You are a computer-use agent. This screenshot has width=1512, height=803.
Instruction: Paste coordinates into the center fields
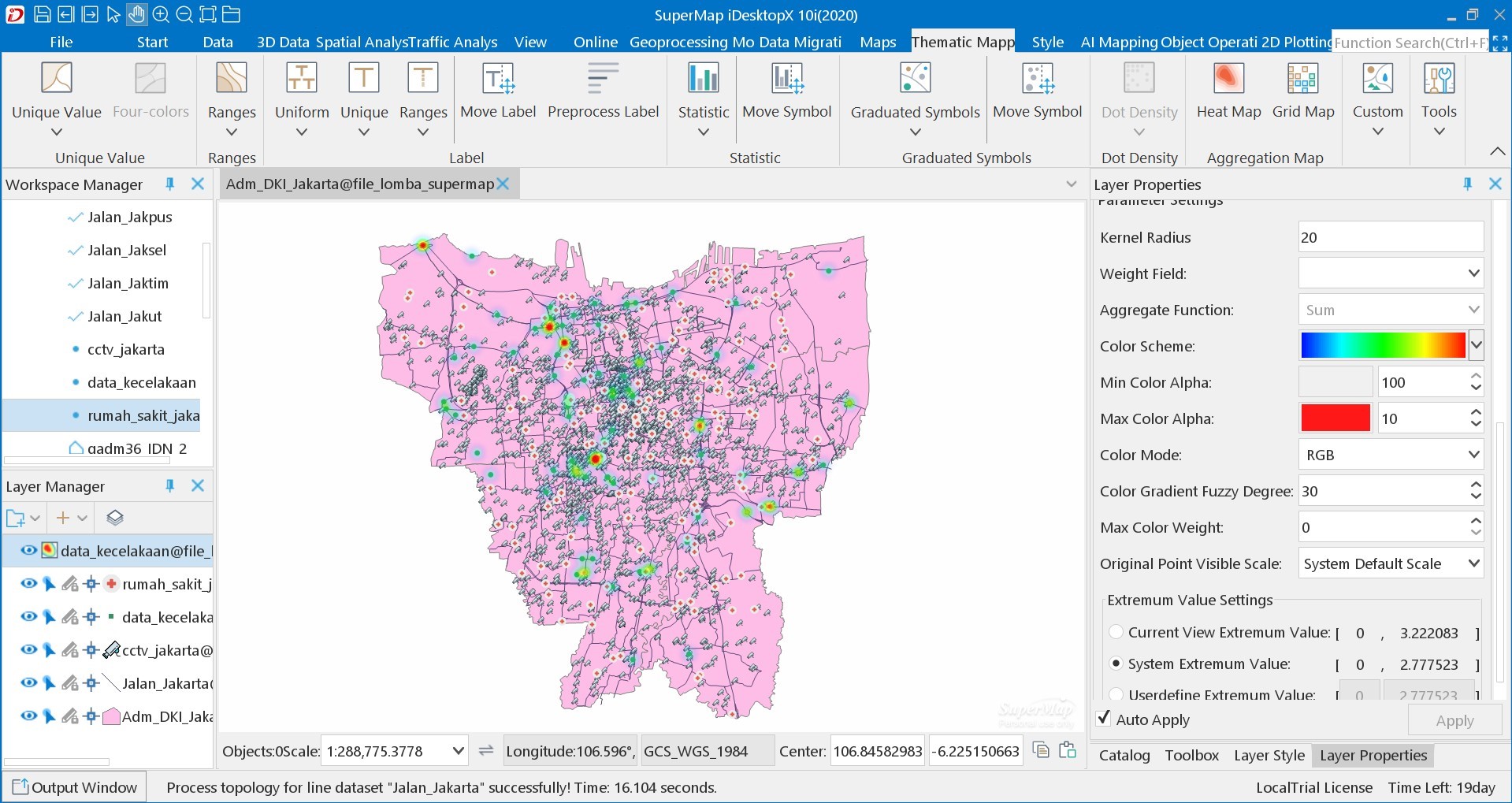pos(1068,750)
